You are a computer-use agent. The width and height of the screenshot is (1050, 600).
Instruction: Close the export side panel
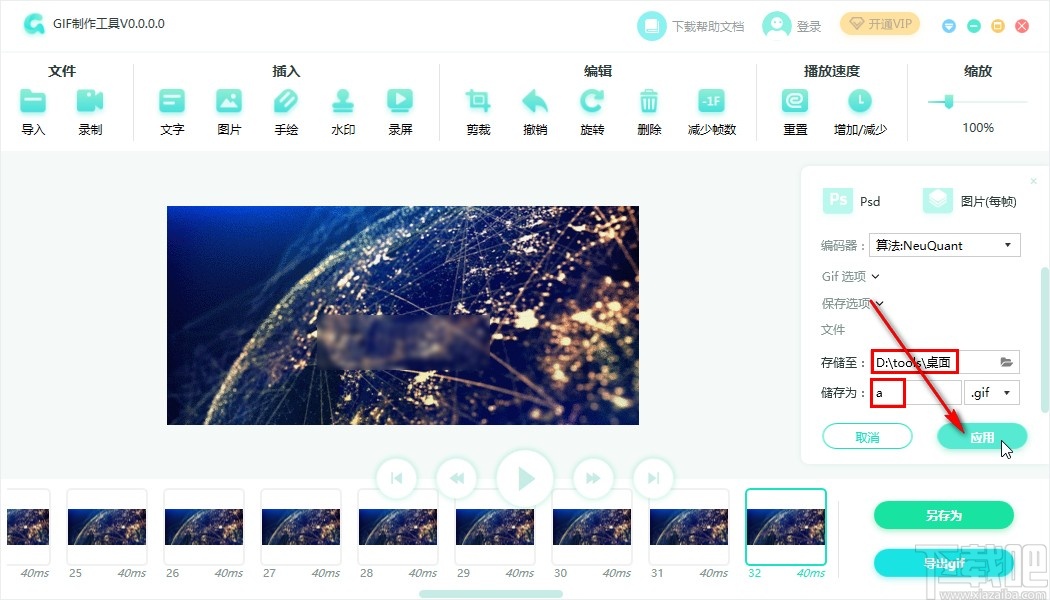1033,181
